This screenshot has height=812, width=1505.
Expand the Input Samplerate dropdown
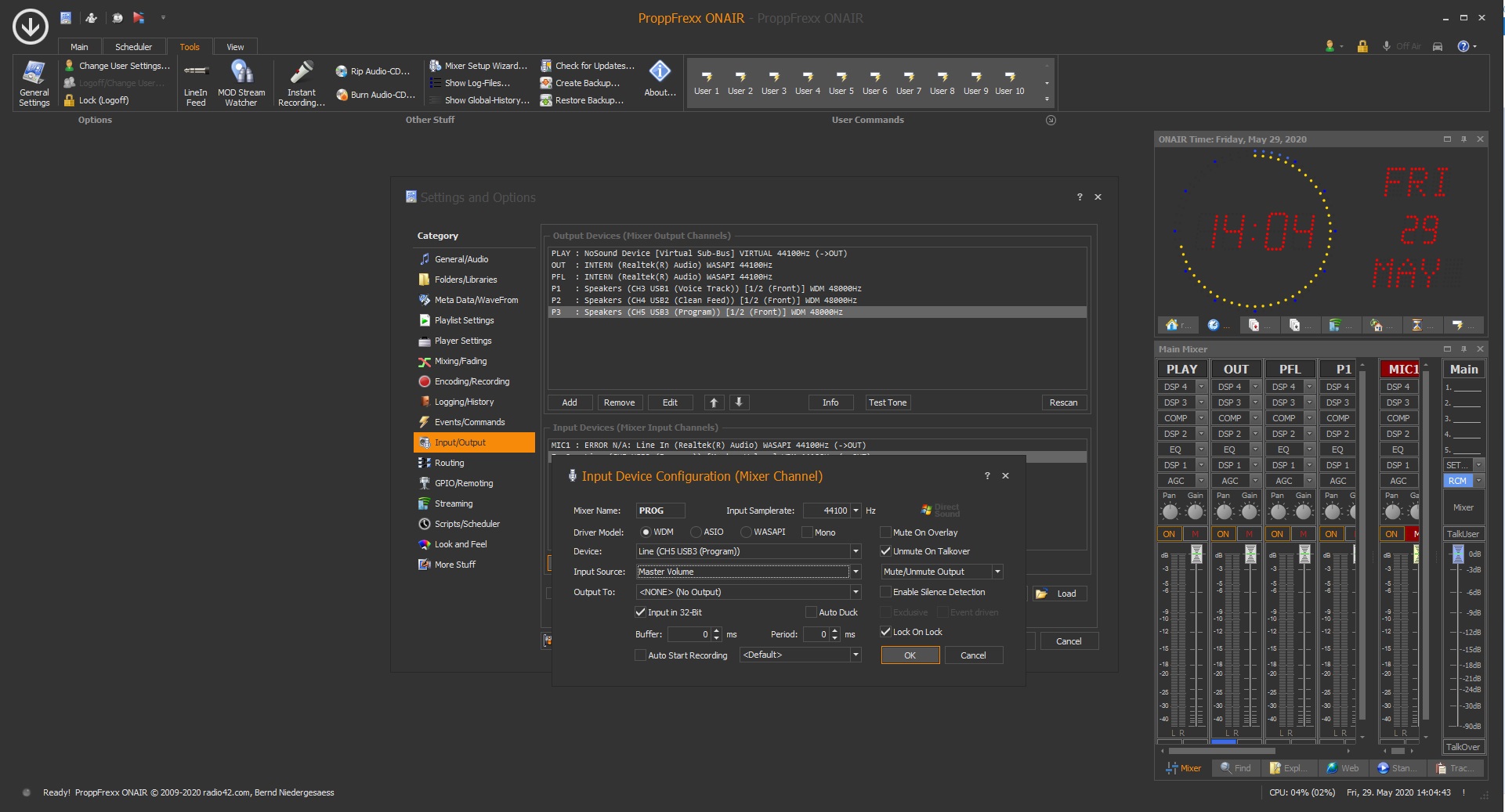tap(856, 511)
